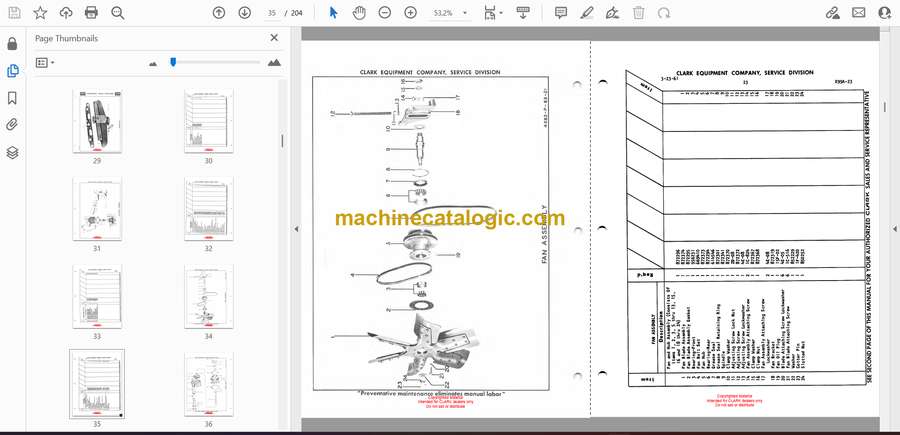Choose the Selection arrow tool

333,13
